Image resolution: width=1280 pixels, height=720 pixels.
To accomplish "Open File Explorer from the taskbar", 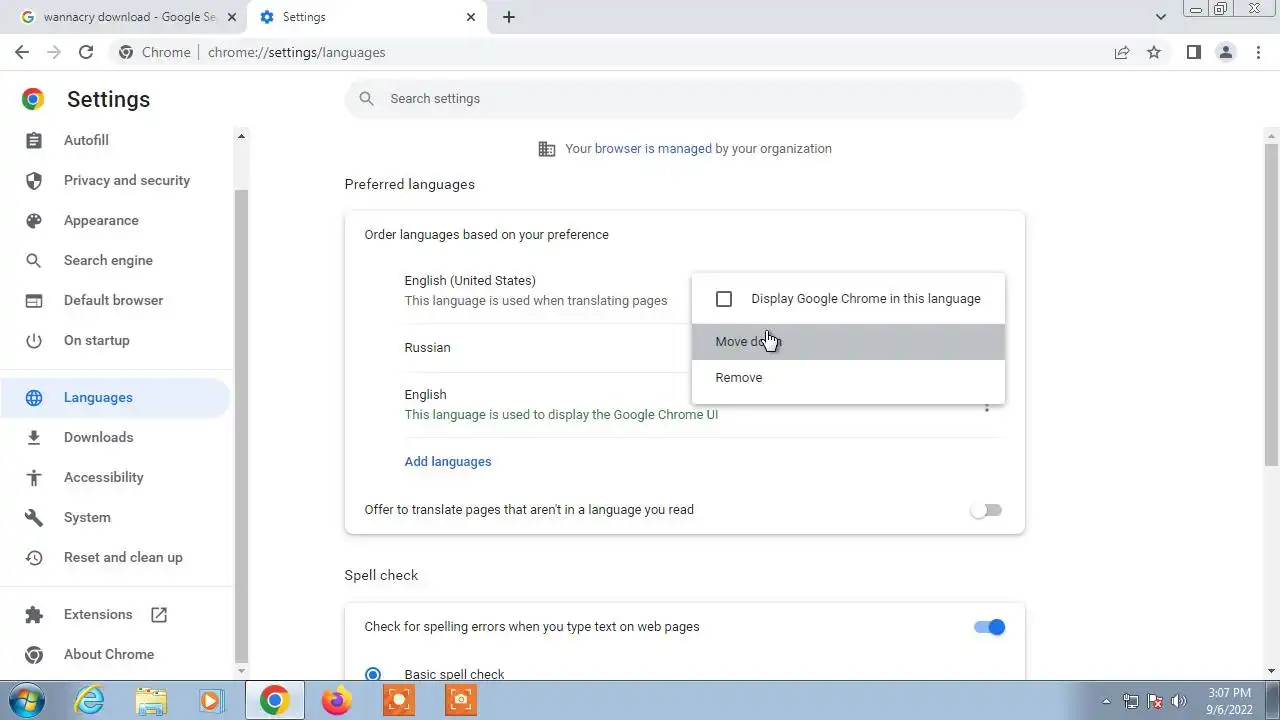I will coord(151,700).
